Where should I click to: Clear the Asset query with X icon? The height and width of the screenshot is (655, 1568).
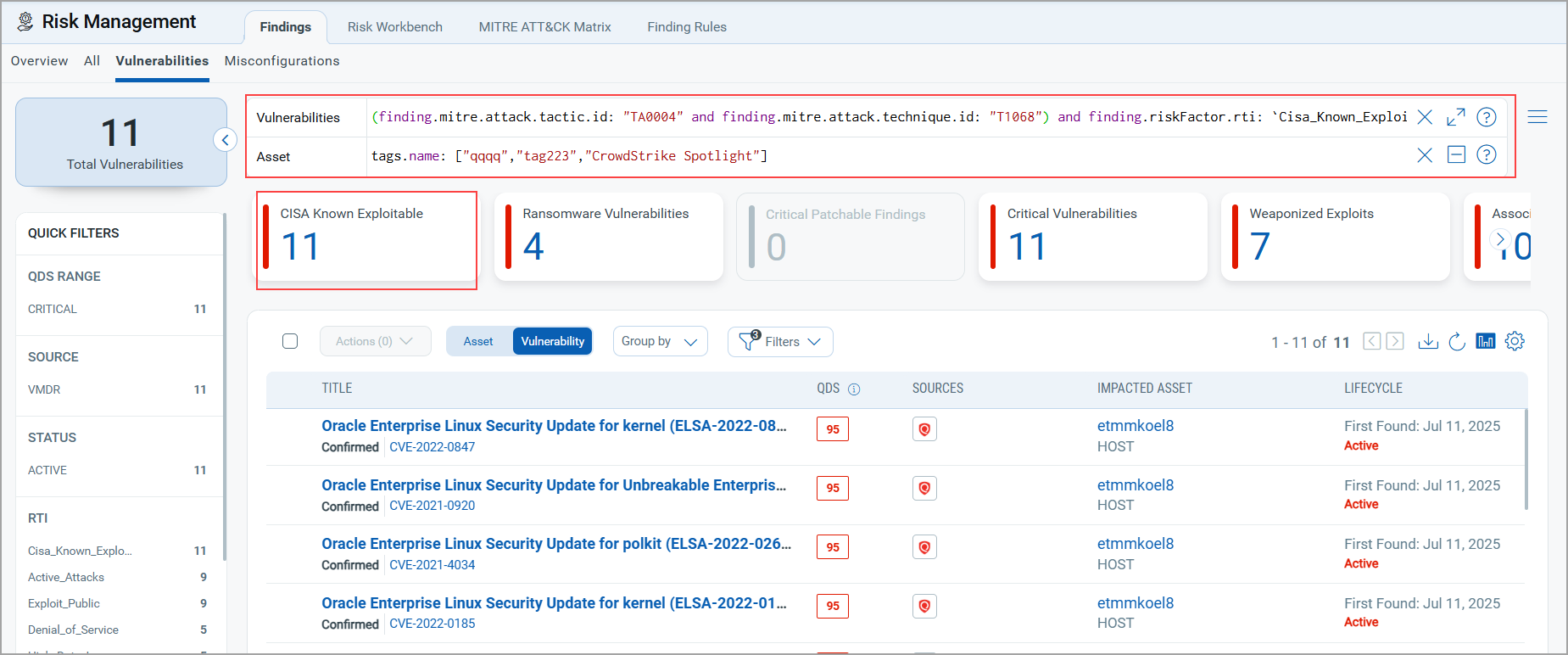point(1425,154)
